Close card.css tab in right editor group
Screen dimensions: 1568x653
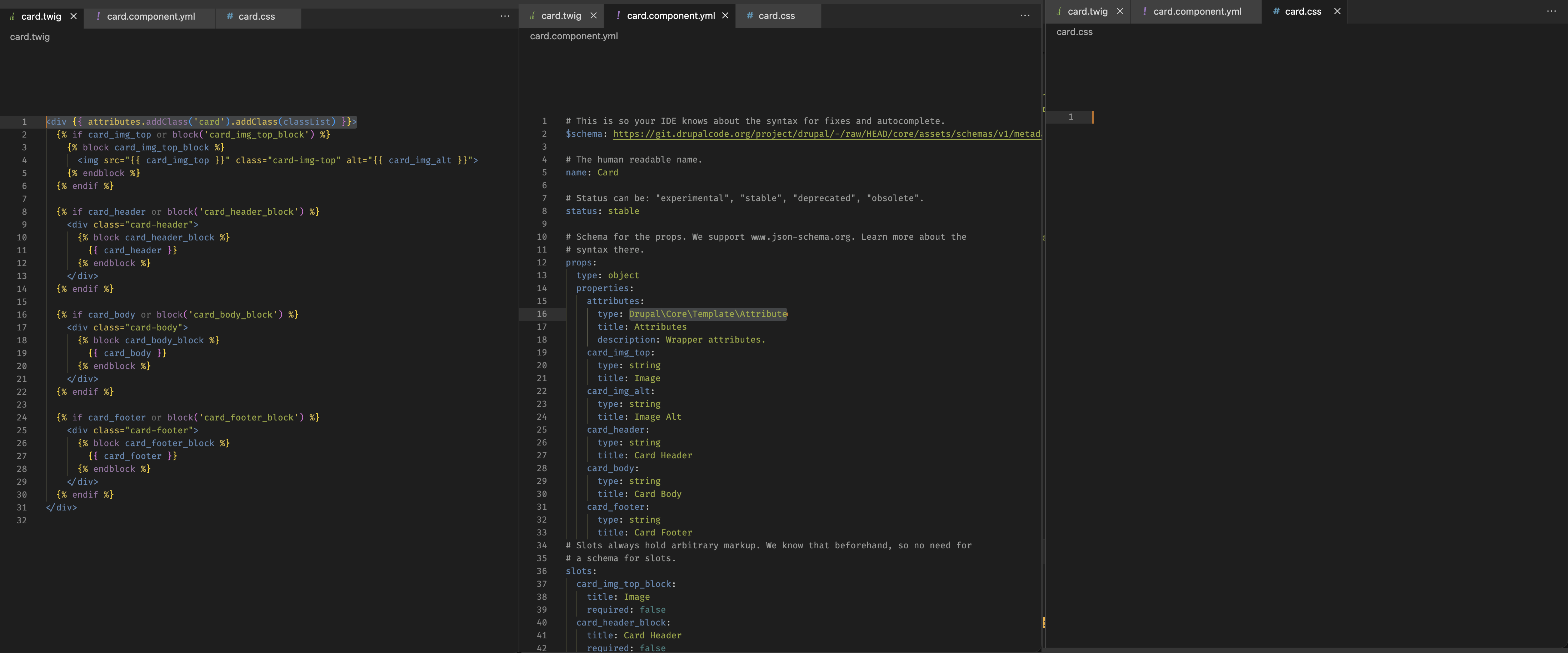click(x=1337, y=11)
